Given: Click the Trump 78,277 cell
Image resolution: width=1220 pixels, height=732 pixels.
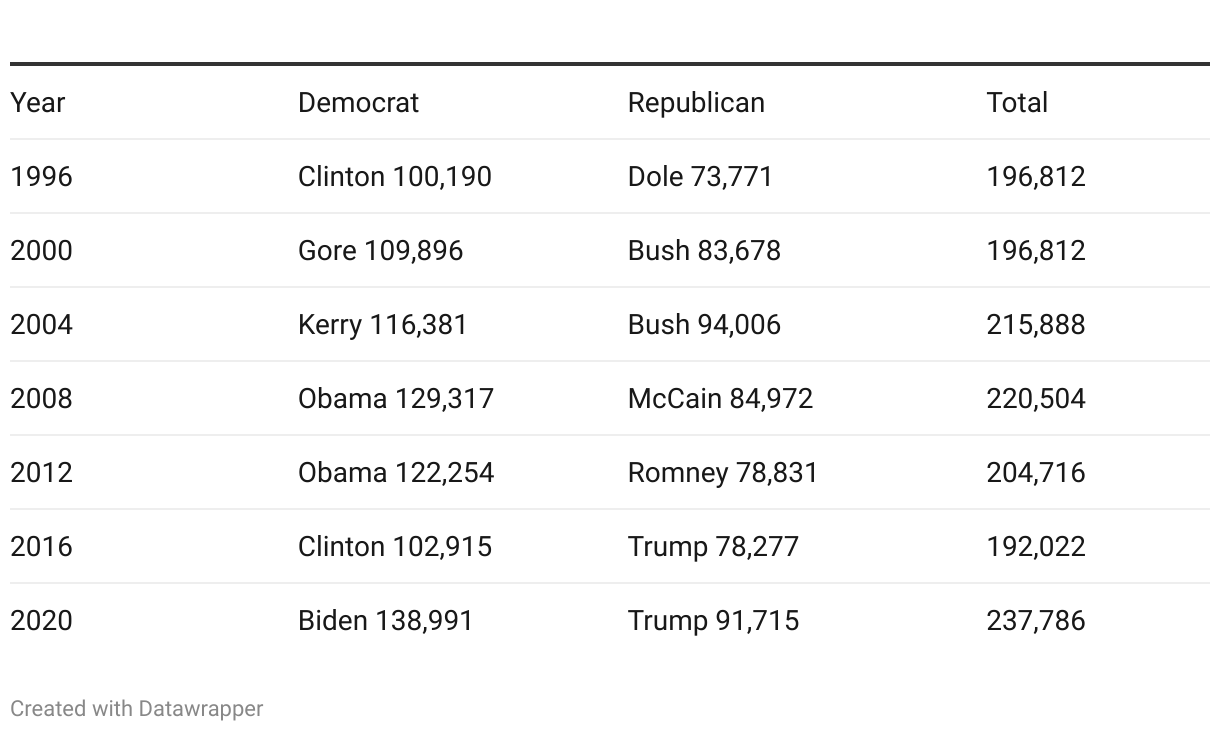Looking at the screenshot, I should (713, 547).
